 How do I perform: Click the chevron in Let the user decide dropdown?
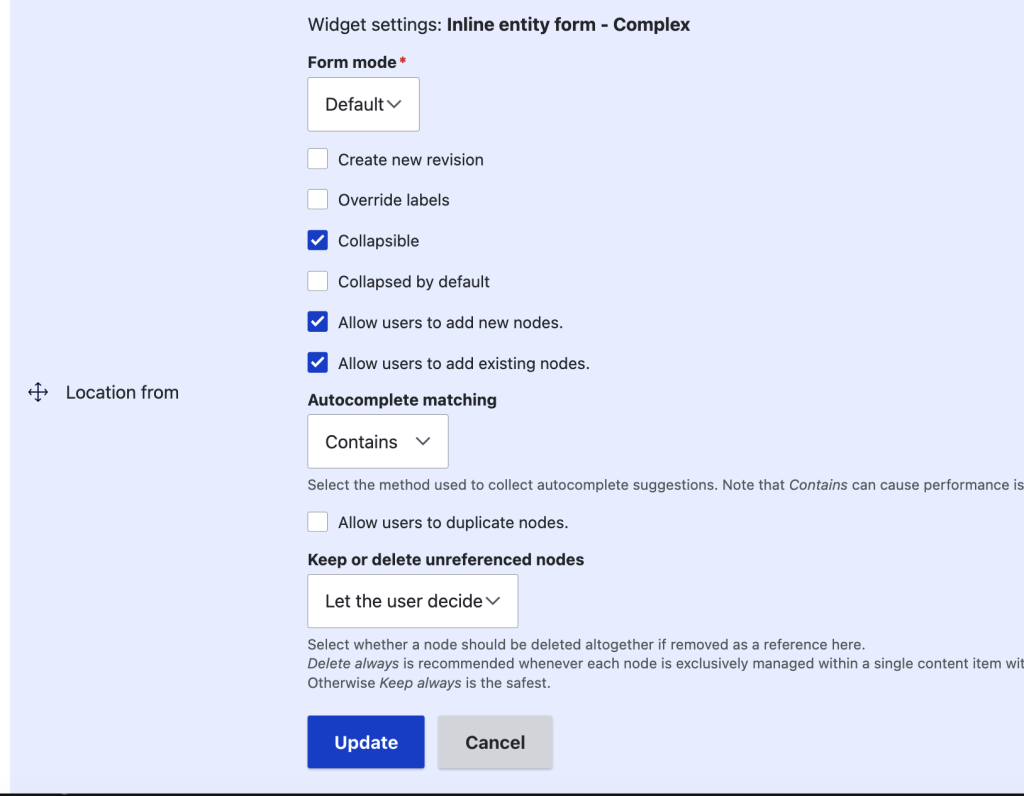[x=493, y=601]
